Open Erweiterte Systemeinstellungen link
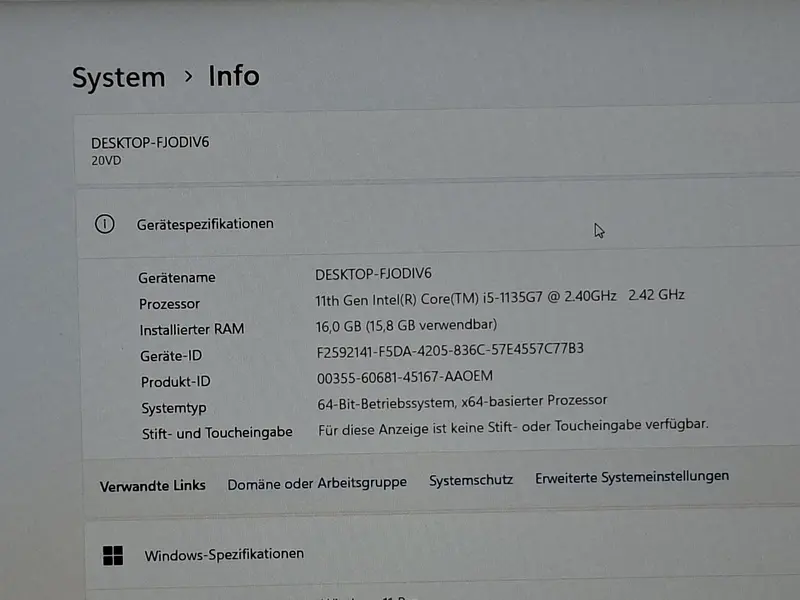This screenshot has height=600, width=800. click(632, 478)
